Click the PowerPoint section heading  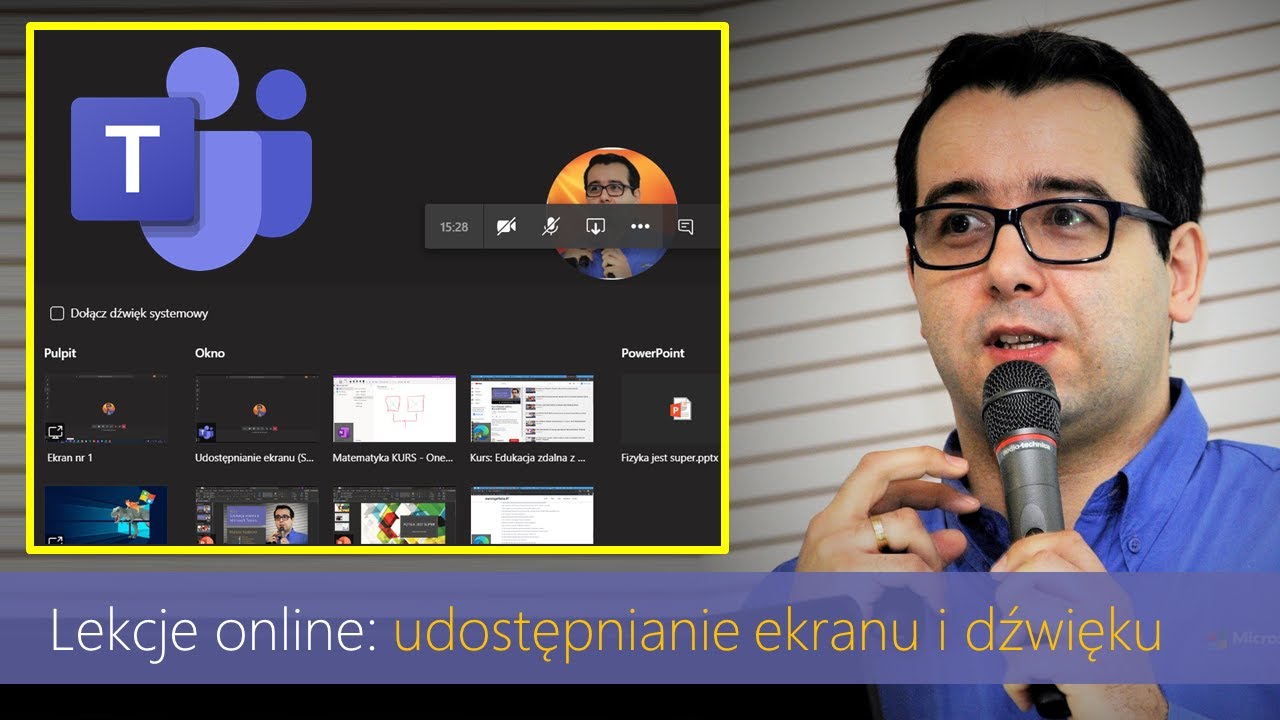coord(653,353)
